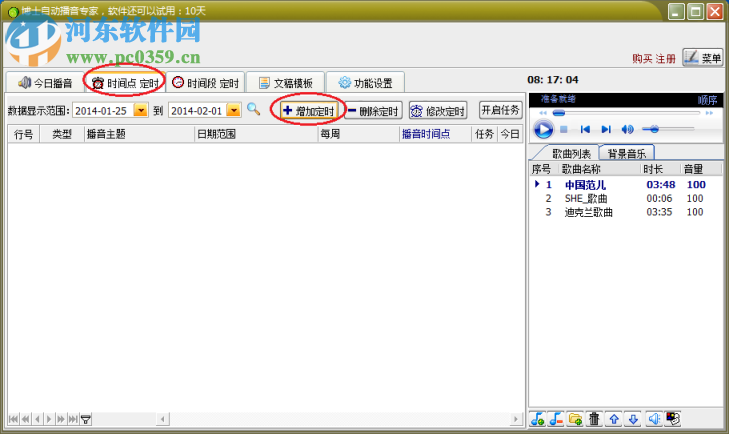This screenshot has height=434, width=729.
Task: Open the 文稿模板 tab
Action: (285, 83)
